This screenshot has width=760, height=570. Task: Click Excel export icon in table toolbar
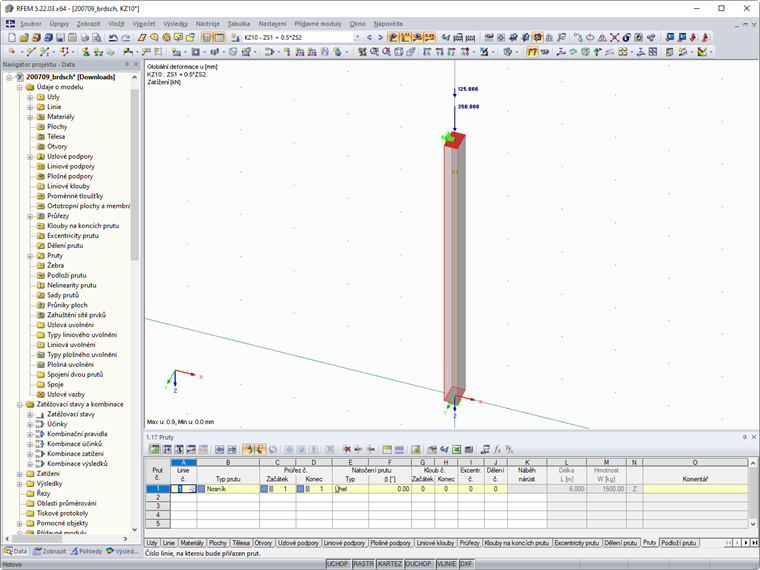456,450
